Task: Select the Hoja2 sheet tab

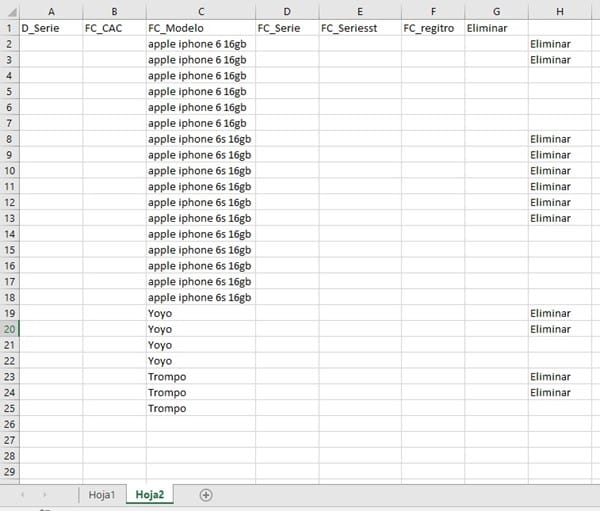Action: 150,495
